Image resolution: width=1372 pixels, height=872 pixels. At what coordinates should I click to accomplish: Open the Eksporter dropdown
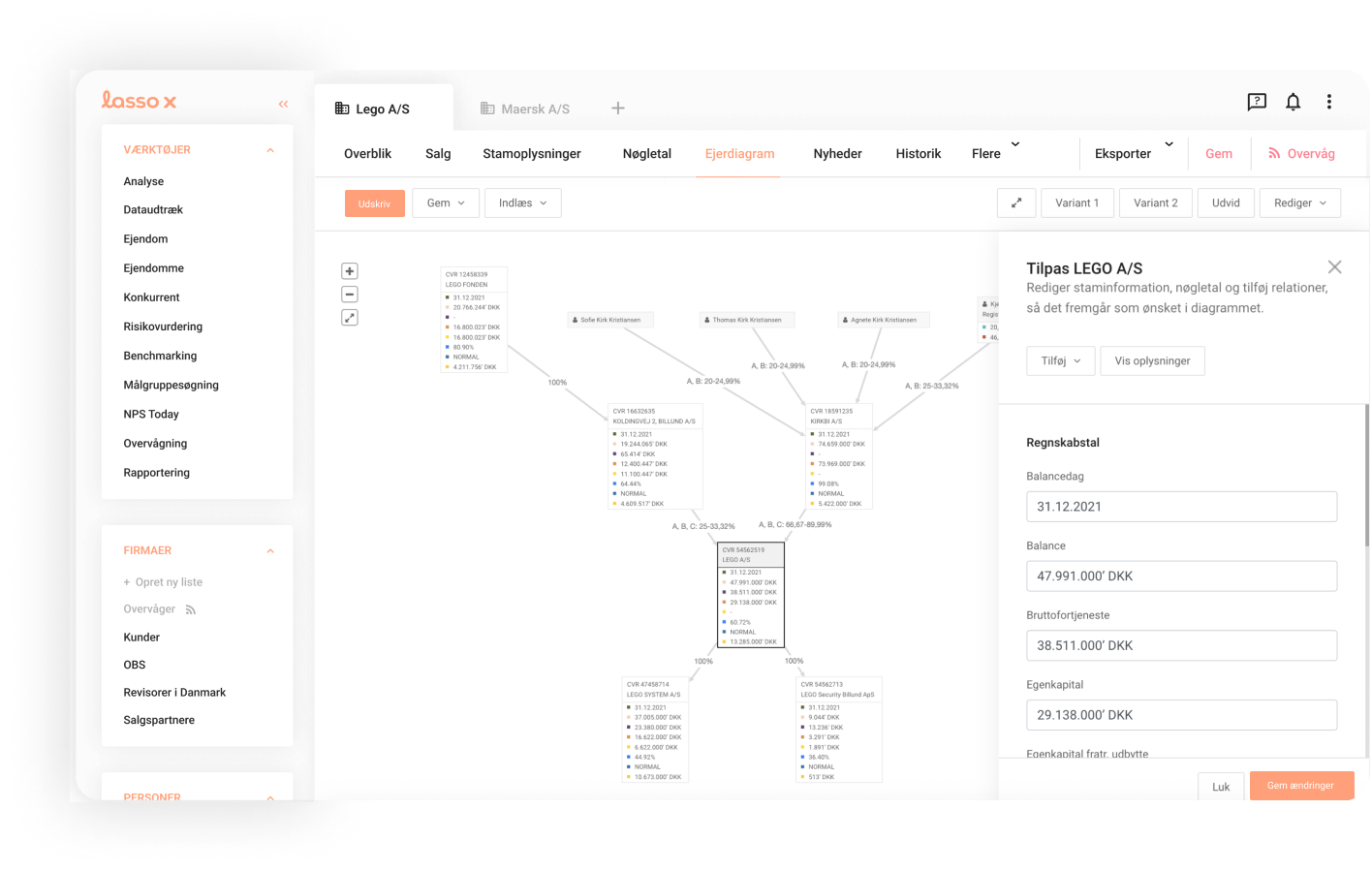coord(1134,153)
